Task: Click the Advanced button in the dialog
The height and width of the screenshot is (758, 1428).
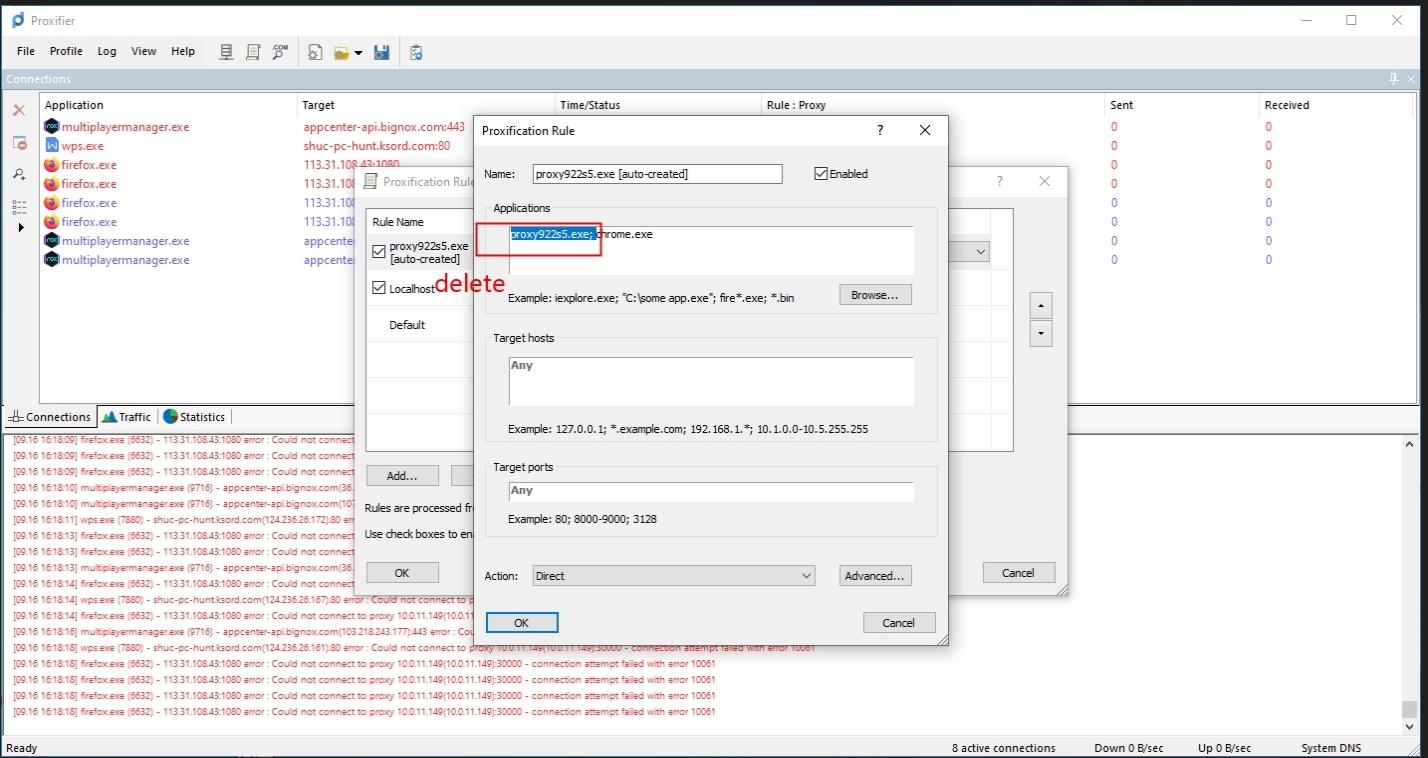Action: (x=874, y=575)
